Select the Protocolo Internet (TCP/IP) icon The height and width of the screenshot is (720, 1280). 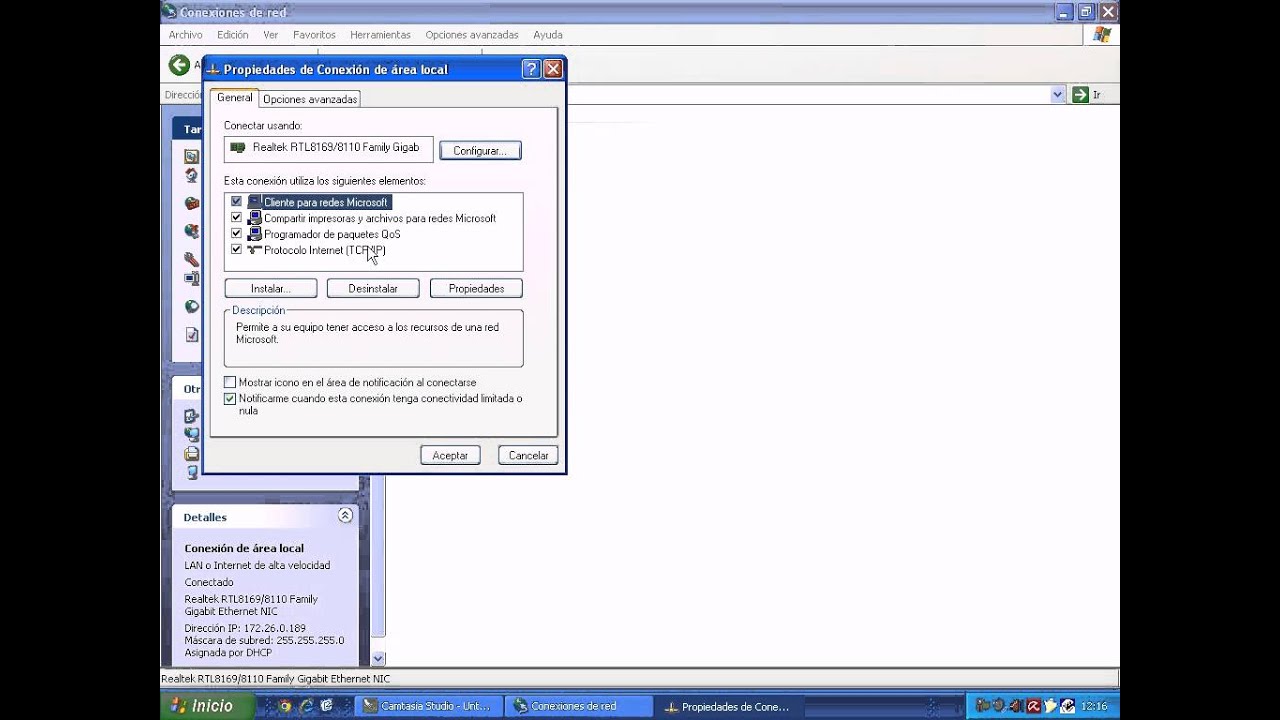coord(254,250)
